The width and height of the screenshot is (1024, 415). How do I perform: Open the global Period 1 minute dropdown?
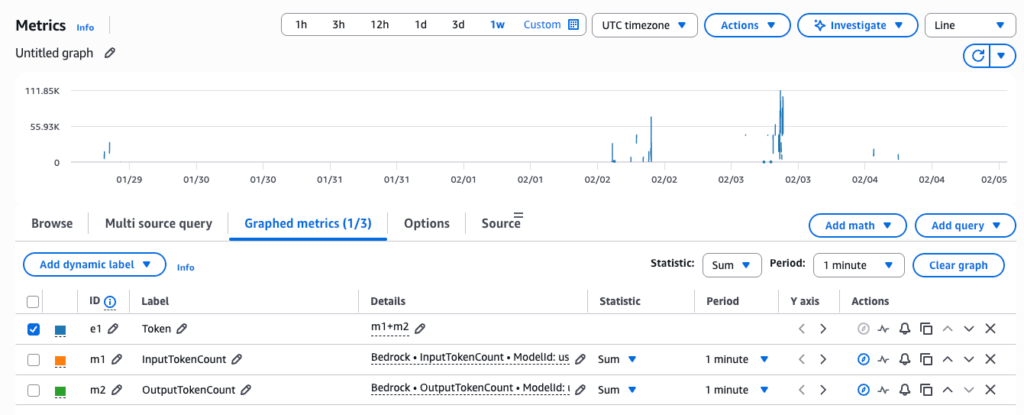pyautogui.click(x=858, y=265)
